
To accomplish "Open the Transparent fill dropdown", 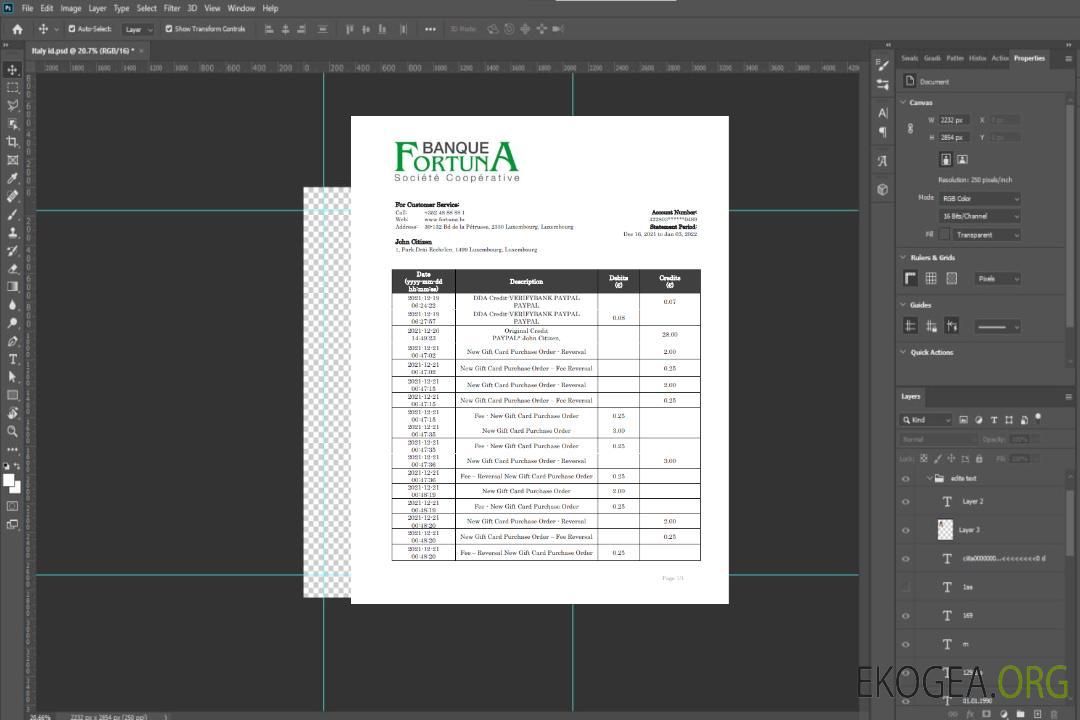I will [x=986, y=235].
